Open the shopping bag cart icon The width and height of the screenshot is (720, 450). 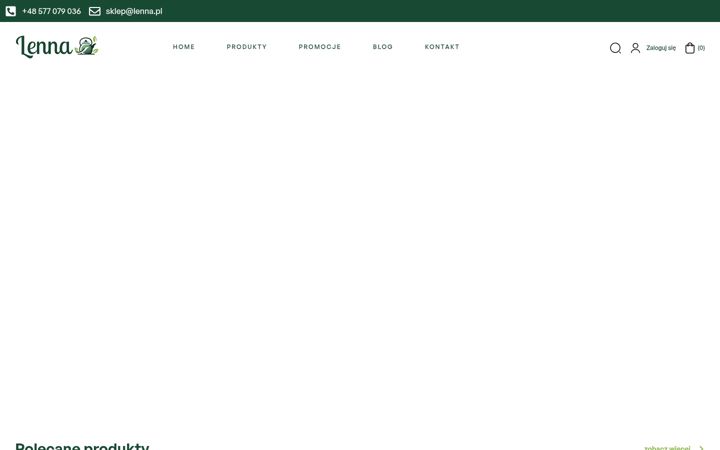690,48
